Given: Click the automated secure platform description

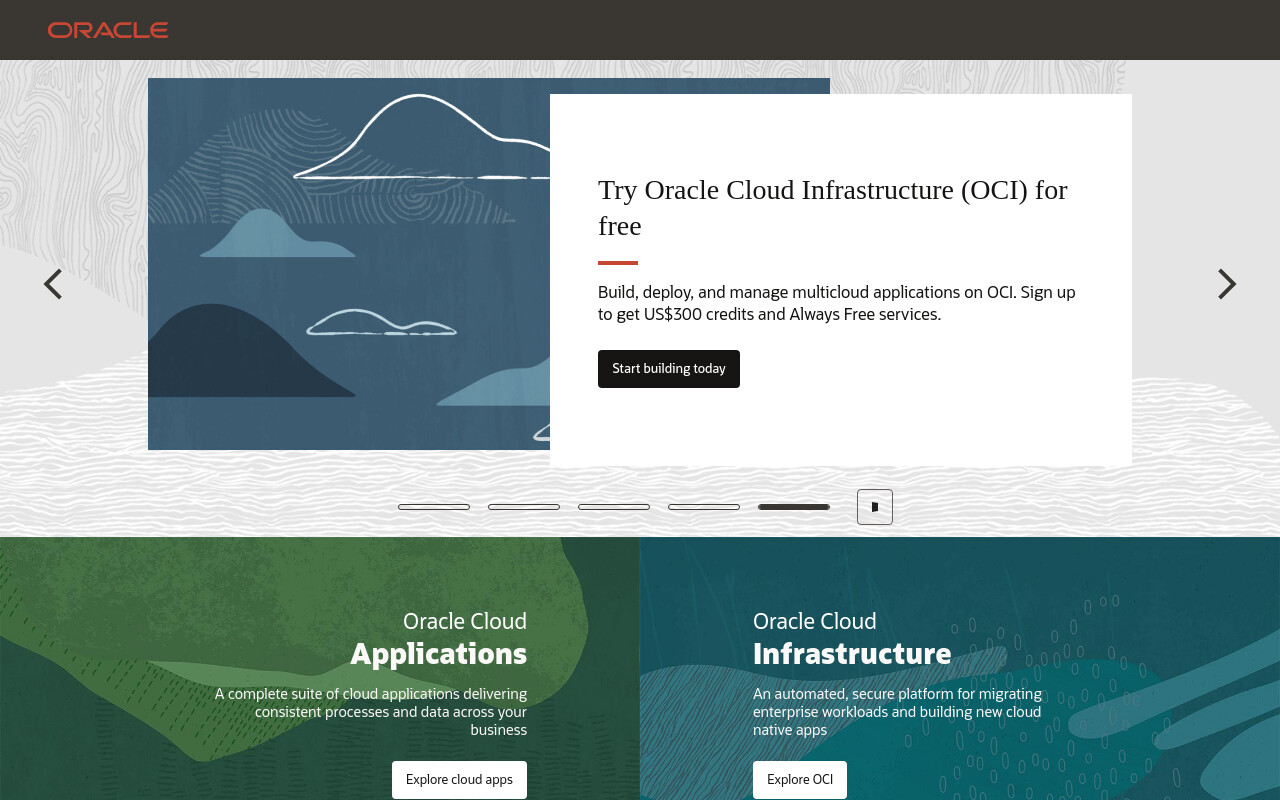Looking at the screenshot, I should (897, 711).
